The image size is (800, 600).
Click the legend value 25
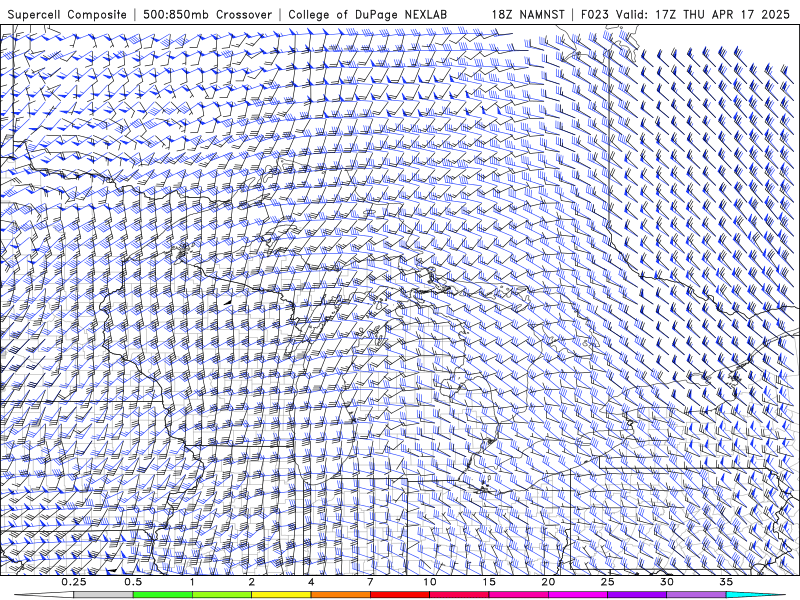[608, 582]
